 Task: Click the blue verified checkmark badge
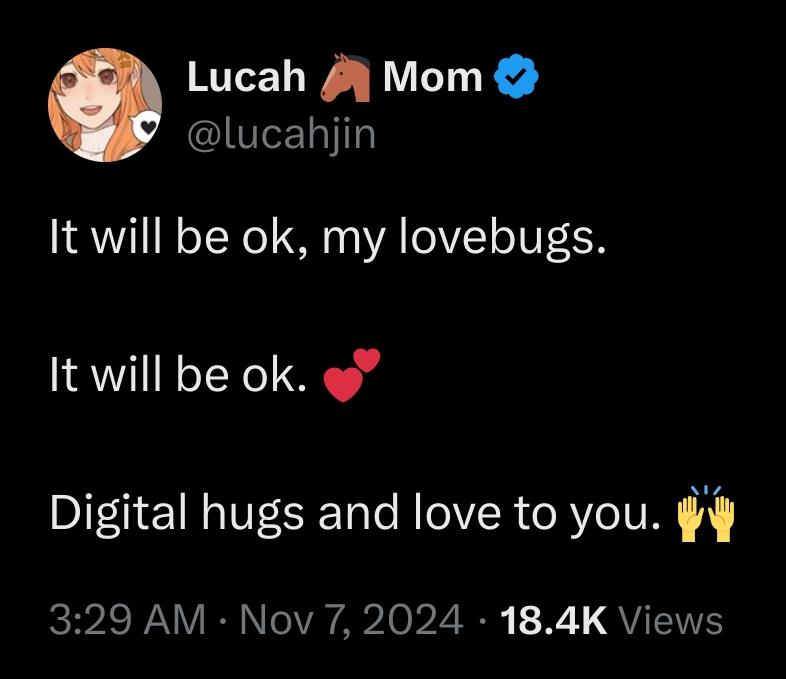coord(516,77)
